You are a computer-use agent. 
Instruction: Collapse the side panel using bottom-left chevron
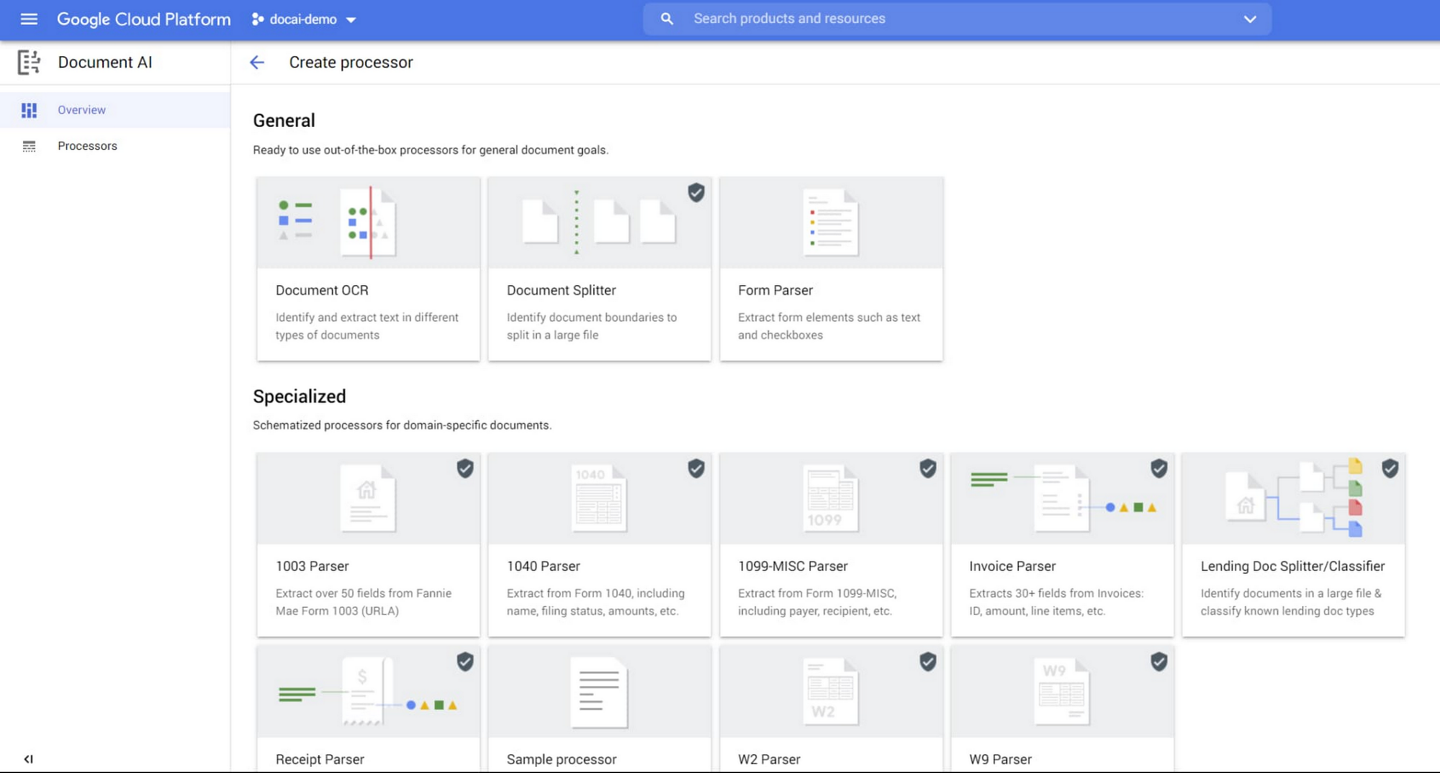tap(28, 758)
